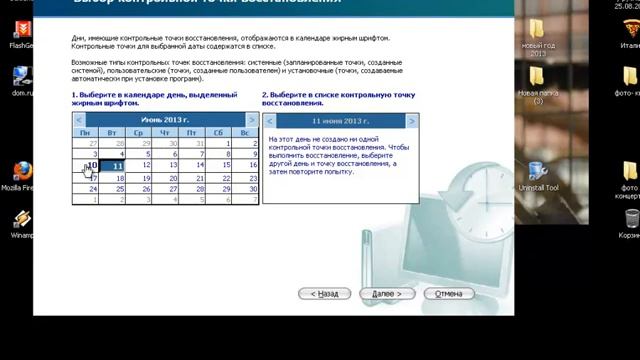This screenshot has height=360, width=640.
Task: Click the < Назад button
Action: (324, 294)
